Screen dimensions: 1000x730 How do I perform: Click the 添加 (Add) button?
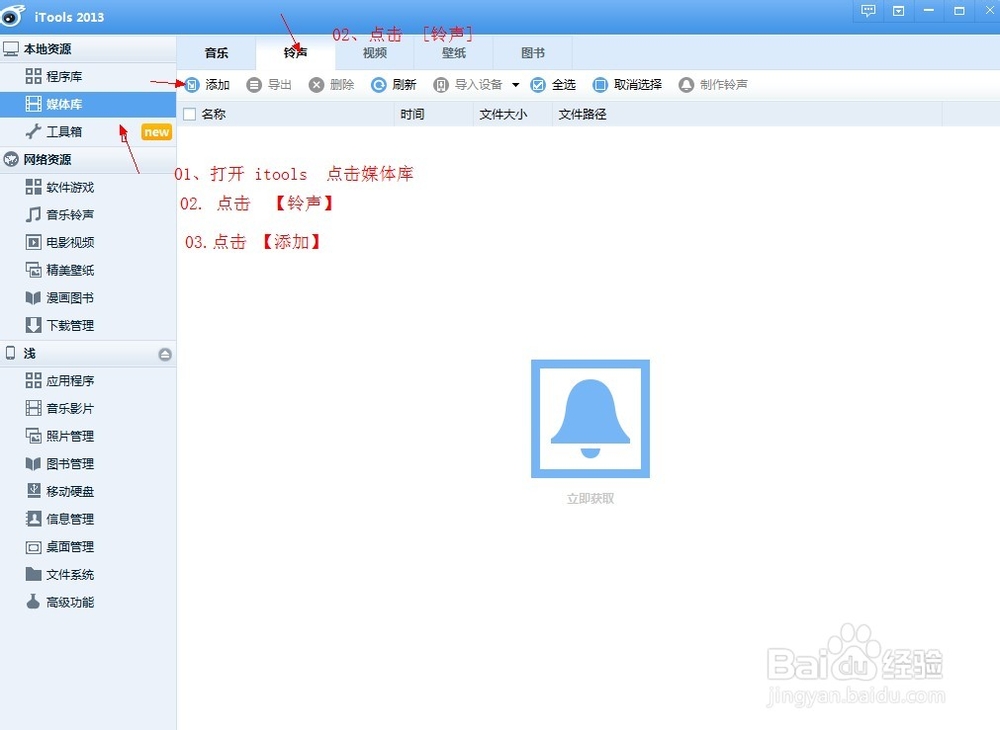coord(206,85)
